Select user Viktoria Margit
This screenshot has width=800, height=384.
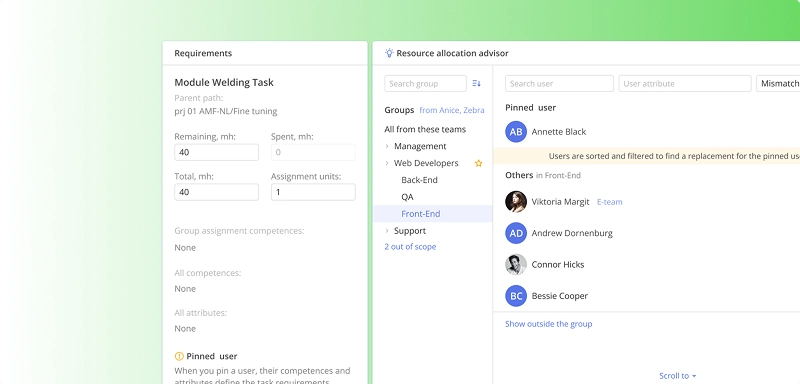pos(560,202)
